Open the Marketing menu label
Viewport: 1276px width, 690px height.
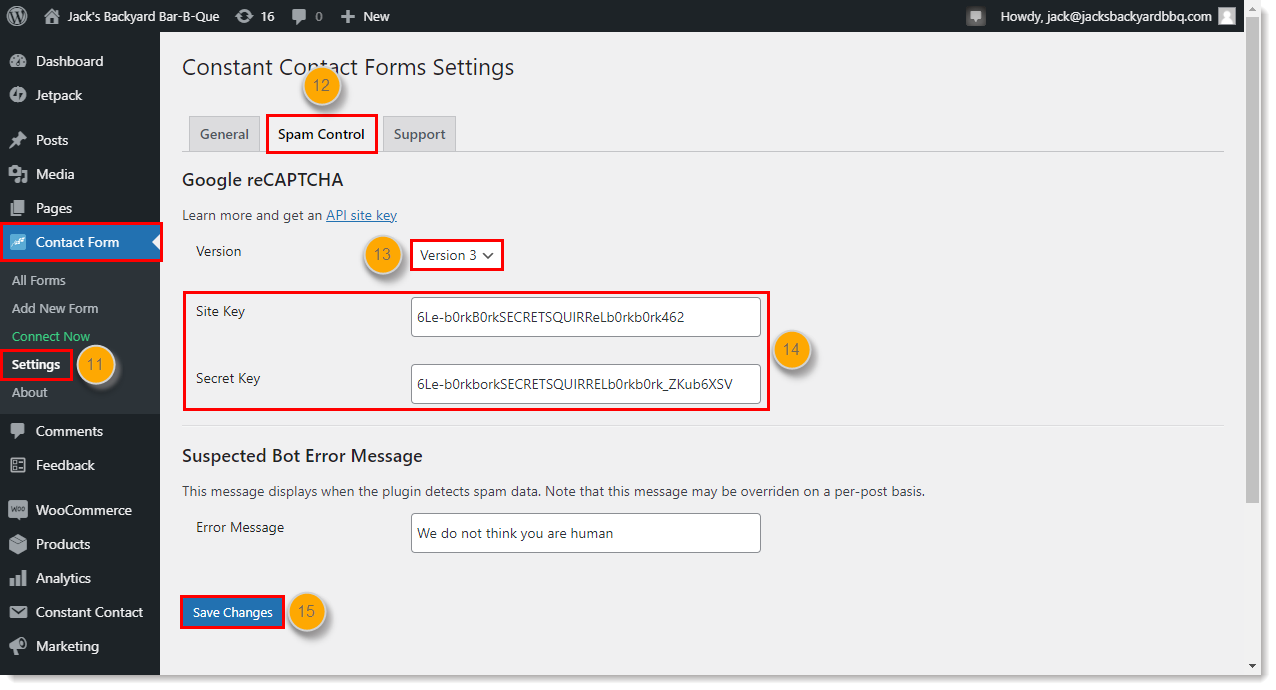click(67, 646)
